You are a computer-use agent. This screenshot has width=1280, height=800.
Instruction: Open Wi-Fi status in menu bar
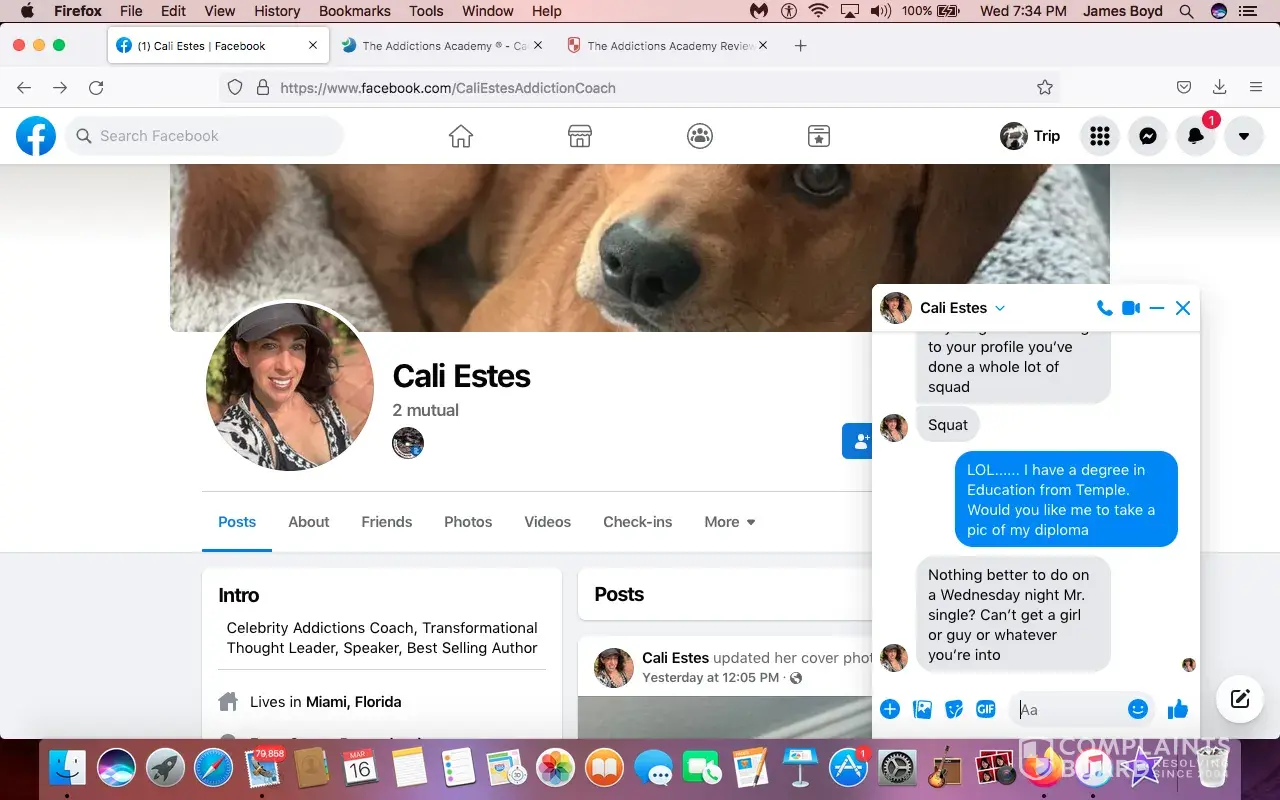tap(819, 12)
